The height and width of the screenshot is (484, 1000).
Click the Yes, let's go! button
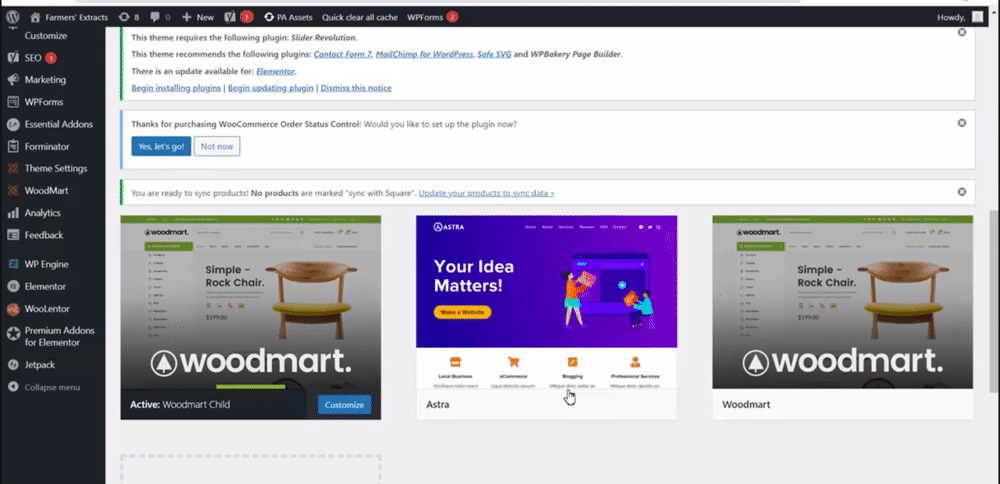[x=161, y=146]
